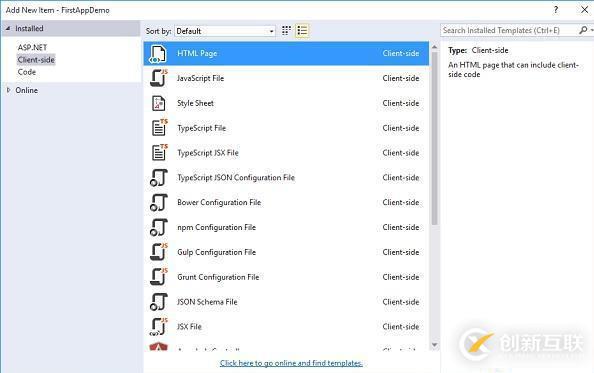Click the template list scrollbar thumb
This screenshot has height=373, width=594.
point(435,138)
